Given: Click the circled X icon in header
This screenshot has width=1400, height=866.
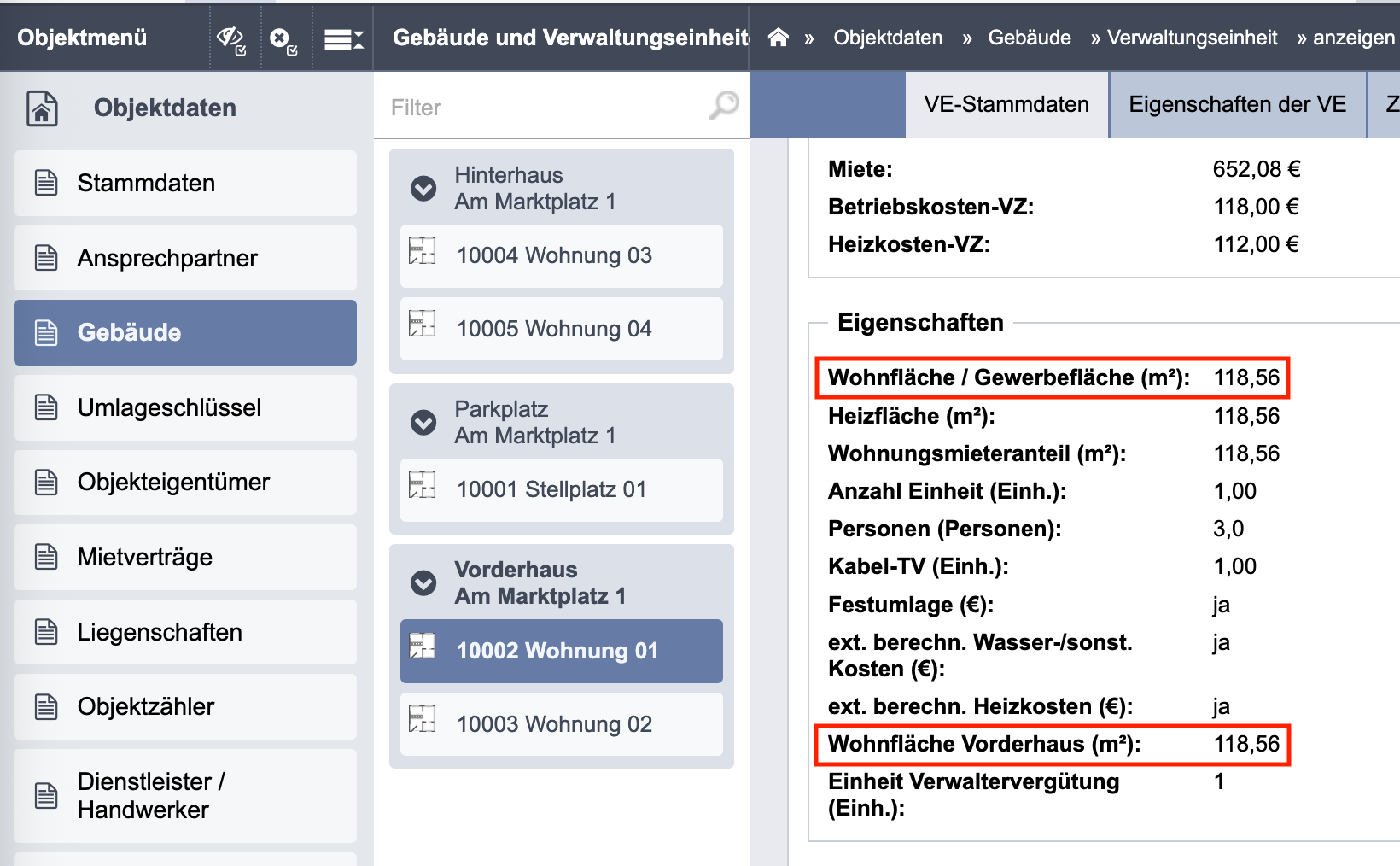Looking at the screenshot, I should [283, 39].
